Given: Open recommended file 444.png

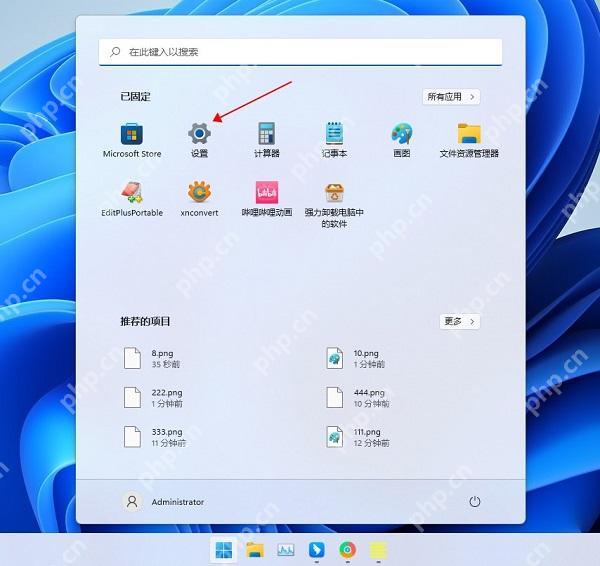Looking at the screenshot, I should (x=357, y=398).
